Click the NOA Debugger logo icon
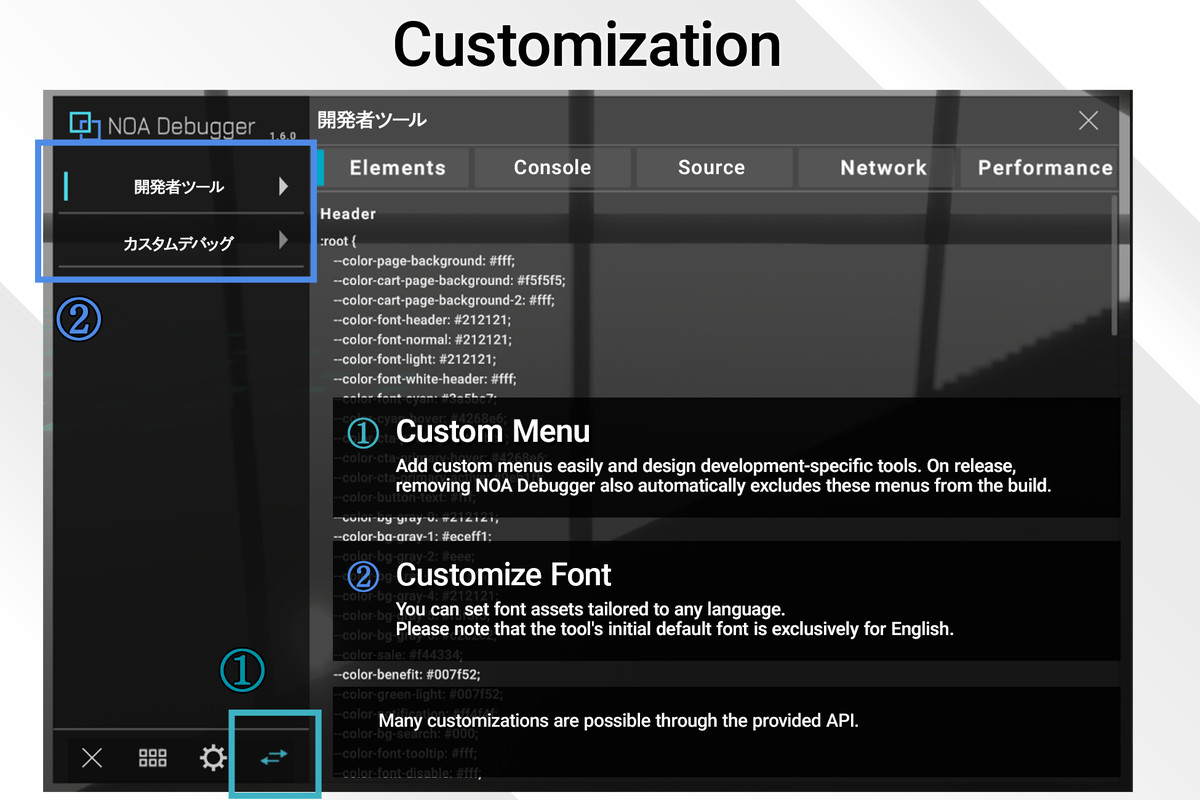Viewport: 1200px width, 800px height. coord(85,126)
